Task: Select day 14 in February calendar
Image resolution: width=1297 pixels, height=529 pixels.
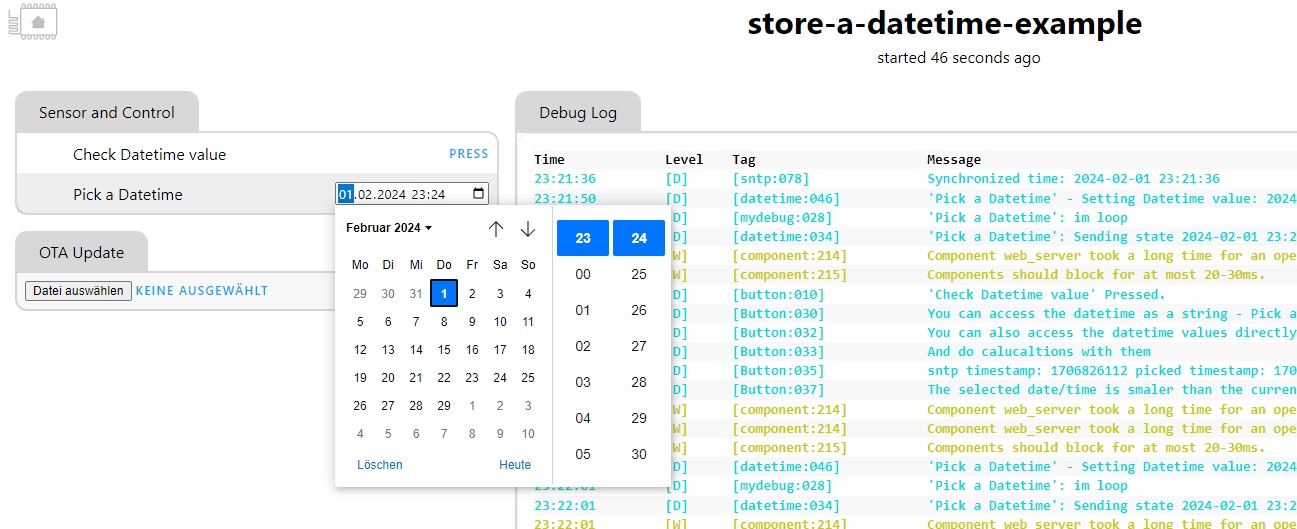Action: (416, 350)
